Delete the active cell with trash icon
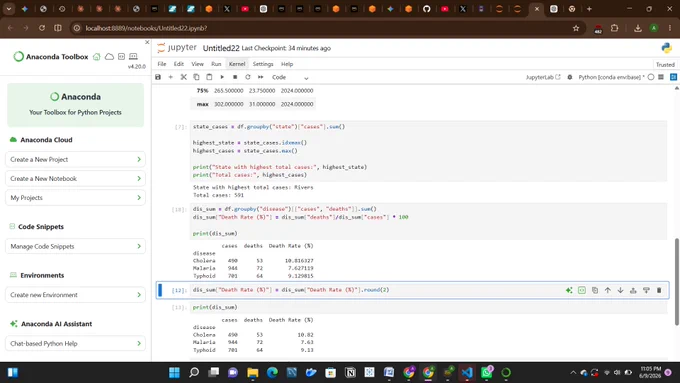 tap(659, 290)
